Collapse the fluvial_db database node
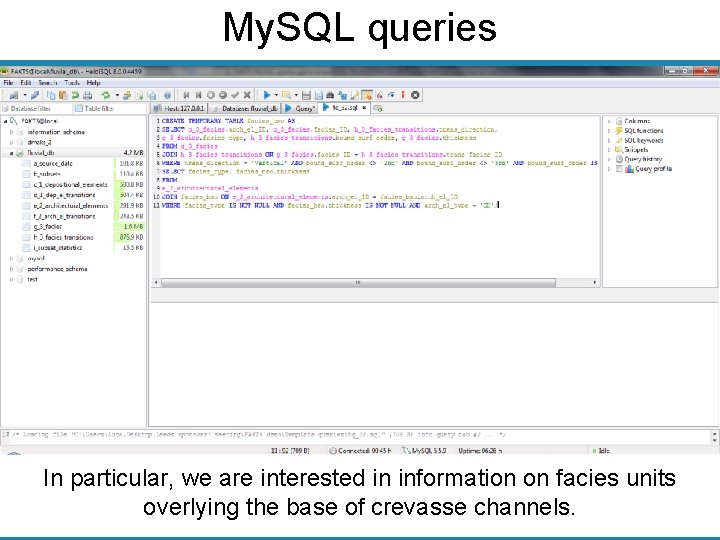 coord(11,153)
